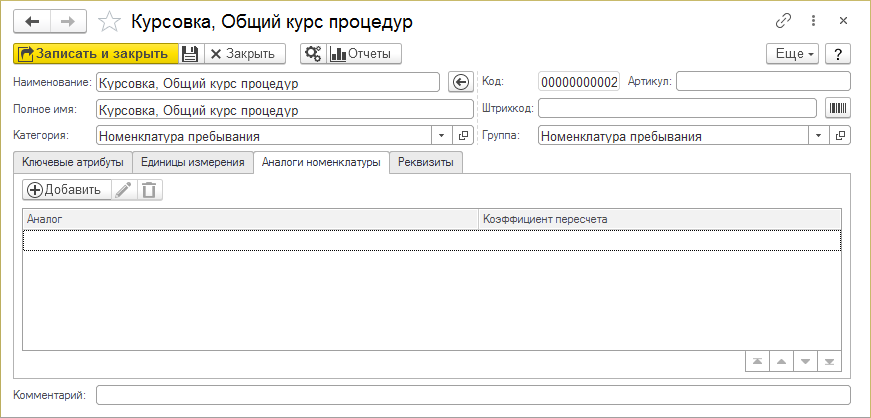Image resolution: width=871 pixels, height=418 pixels.
Task: Open the settings gears icon
Action: click(x=312, y=53)
